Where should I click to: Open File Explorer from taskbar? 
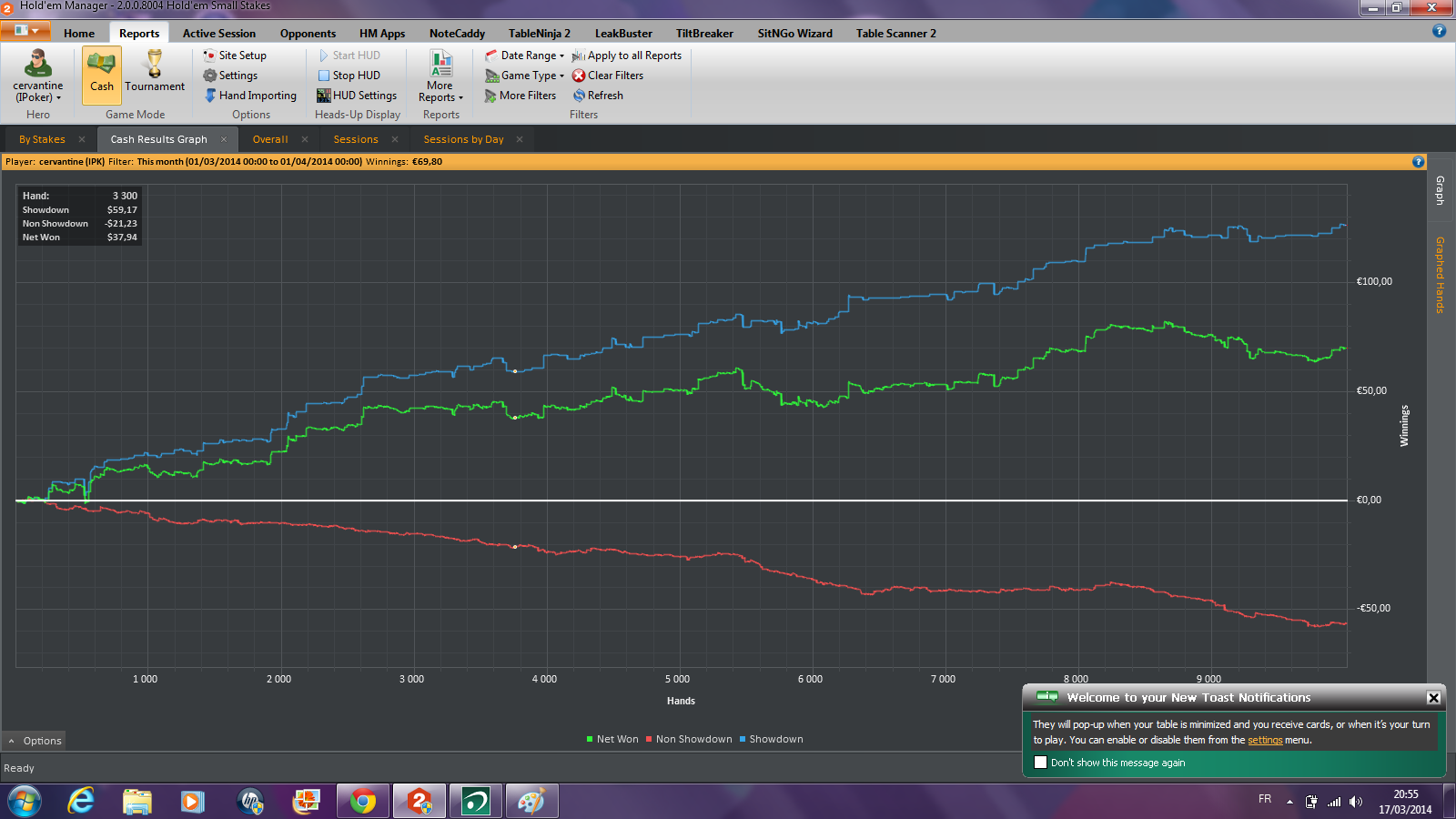[137, 802]
